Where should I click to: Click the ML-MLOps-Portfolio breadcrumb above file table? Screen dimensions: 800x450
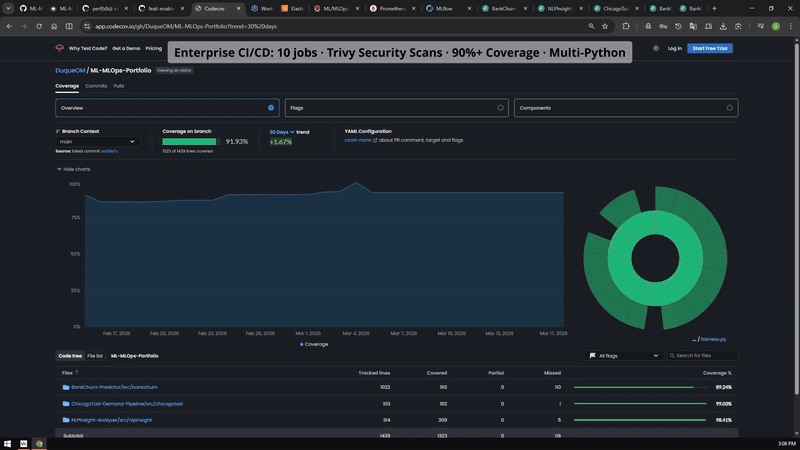point(135,356)
